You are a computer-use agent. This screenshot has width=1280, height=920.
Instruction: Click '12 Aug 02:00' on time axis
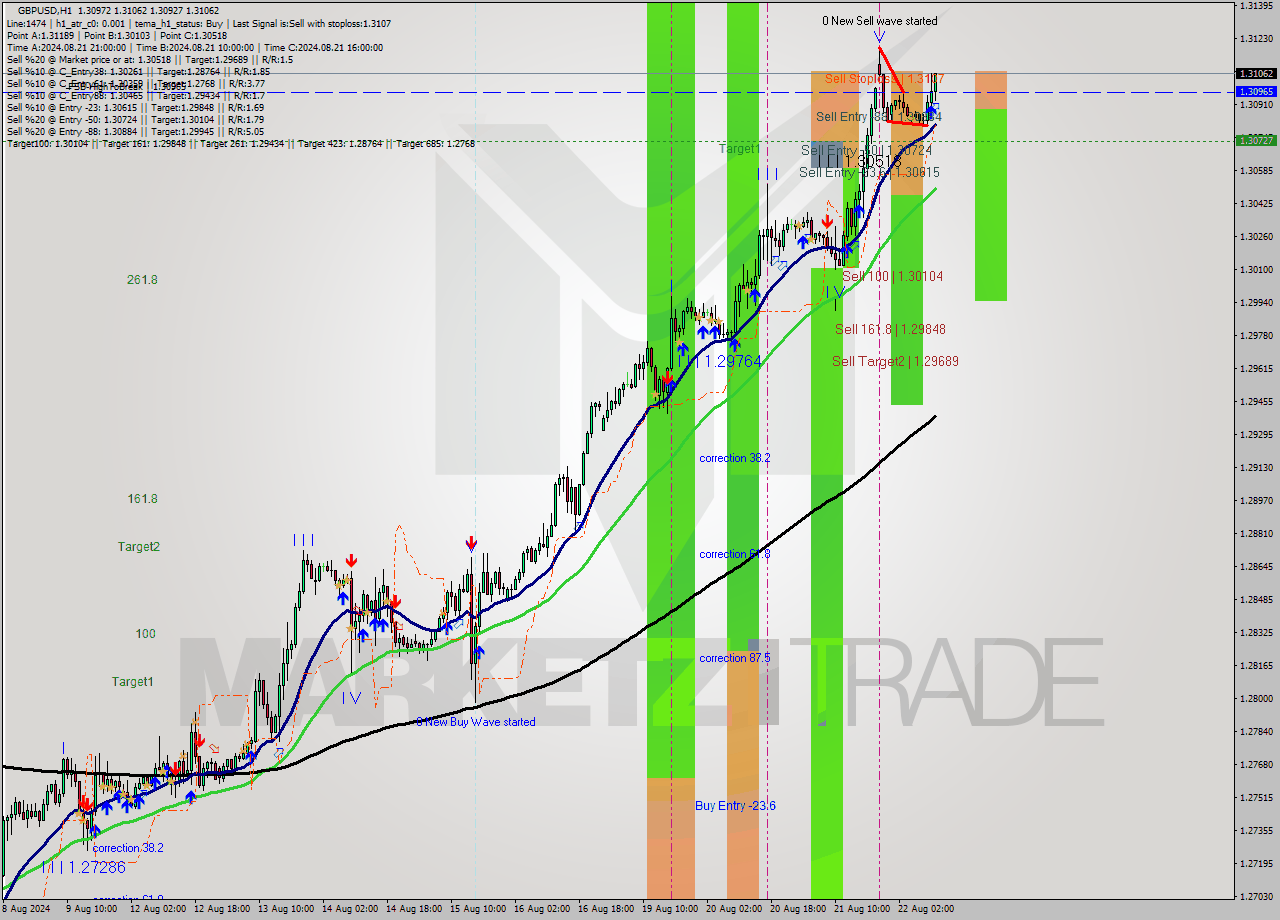coord(157,910)
